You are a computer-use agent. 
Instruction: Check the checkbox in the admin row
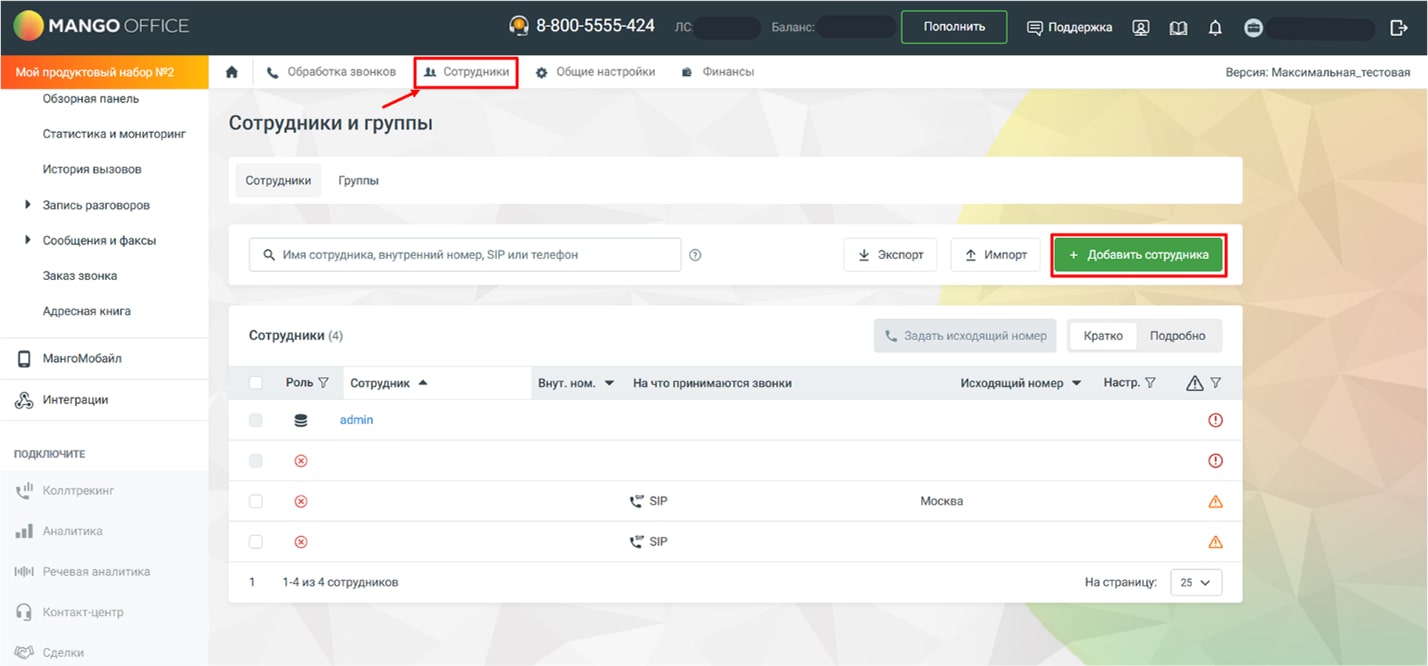click(256, 420)
